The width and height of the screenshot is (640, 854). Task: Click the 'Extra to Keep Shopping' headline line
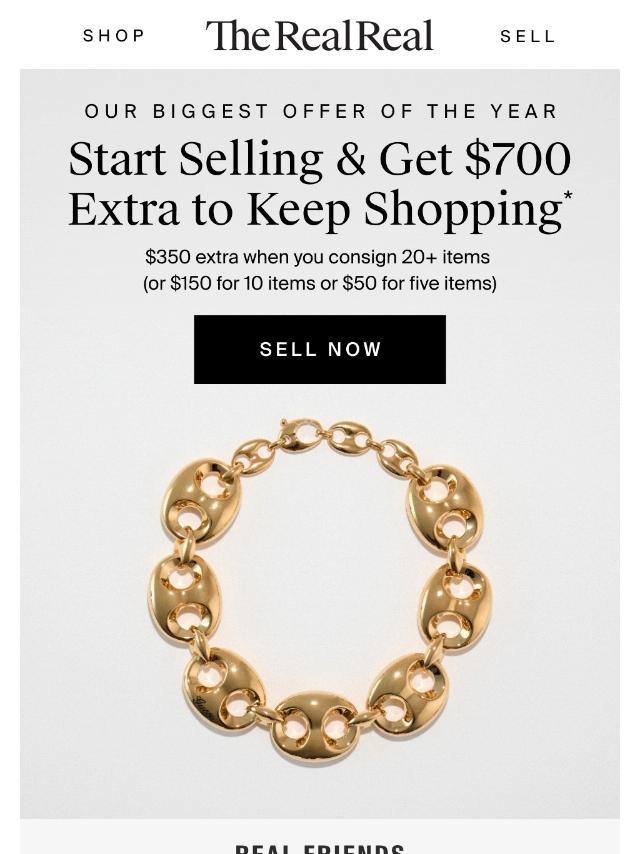(x=315, y=210)
